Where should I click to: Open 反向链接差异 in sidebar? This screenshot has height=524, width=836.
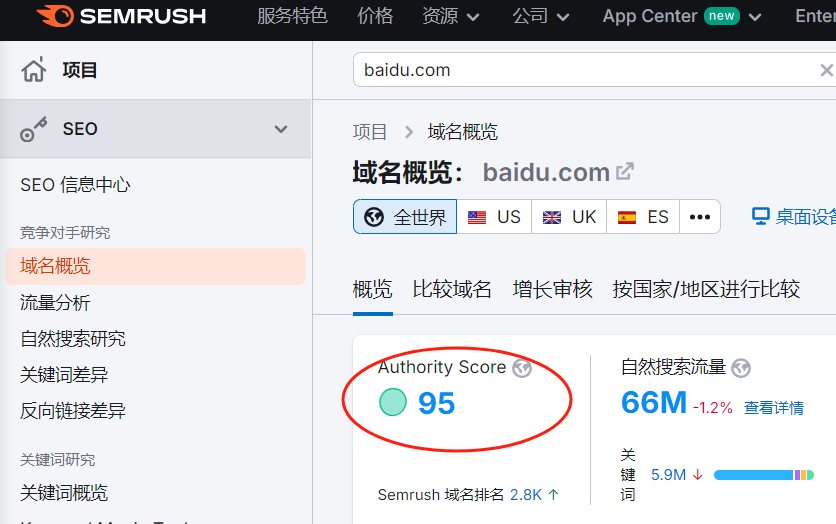point(73,411)
